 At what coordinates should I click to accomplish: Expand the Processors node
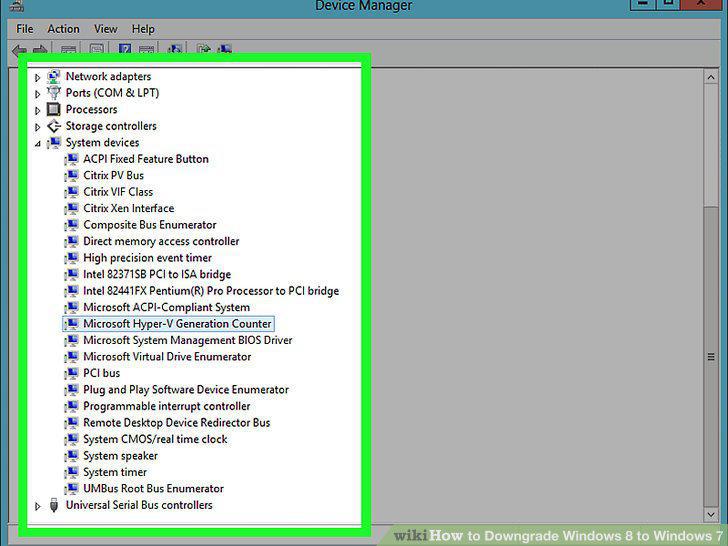point(38,110)
